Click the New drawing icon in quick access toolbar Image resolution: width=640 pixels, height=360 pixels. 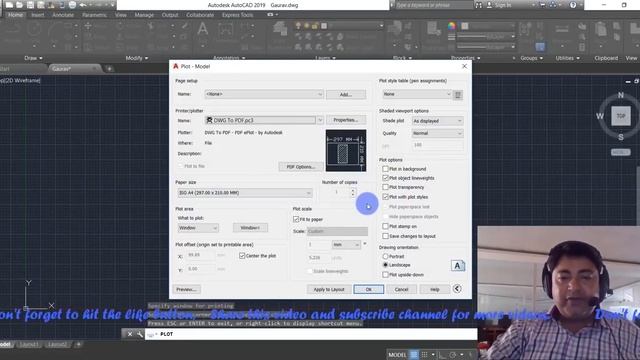pos(9,5)
